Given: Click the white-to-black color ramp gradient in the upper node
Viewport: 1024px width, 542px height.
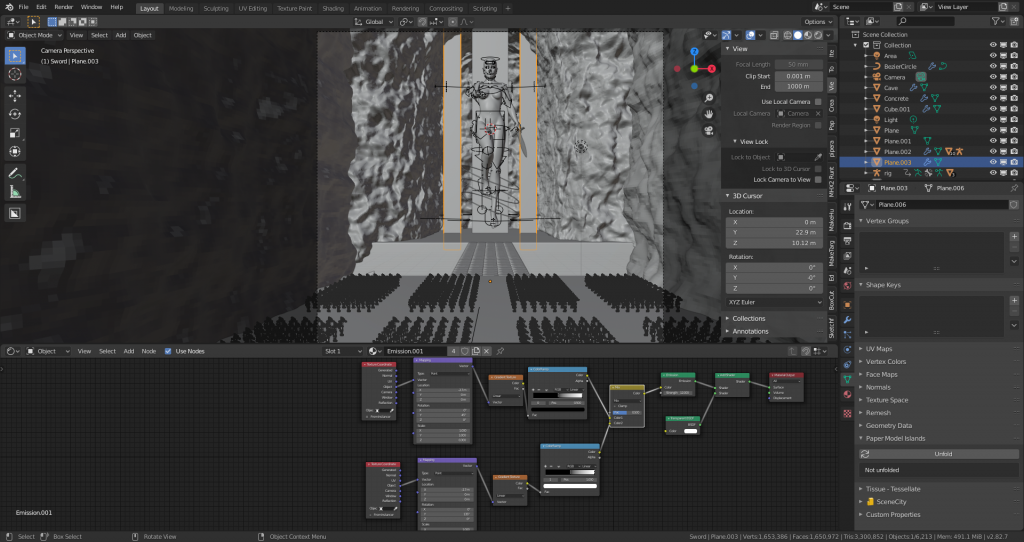Looking at the screenshot, I should tap(558, 395).
